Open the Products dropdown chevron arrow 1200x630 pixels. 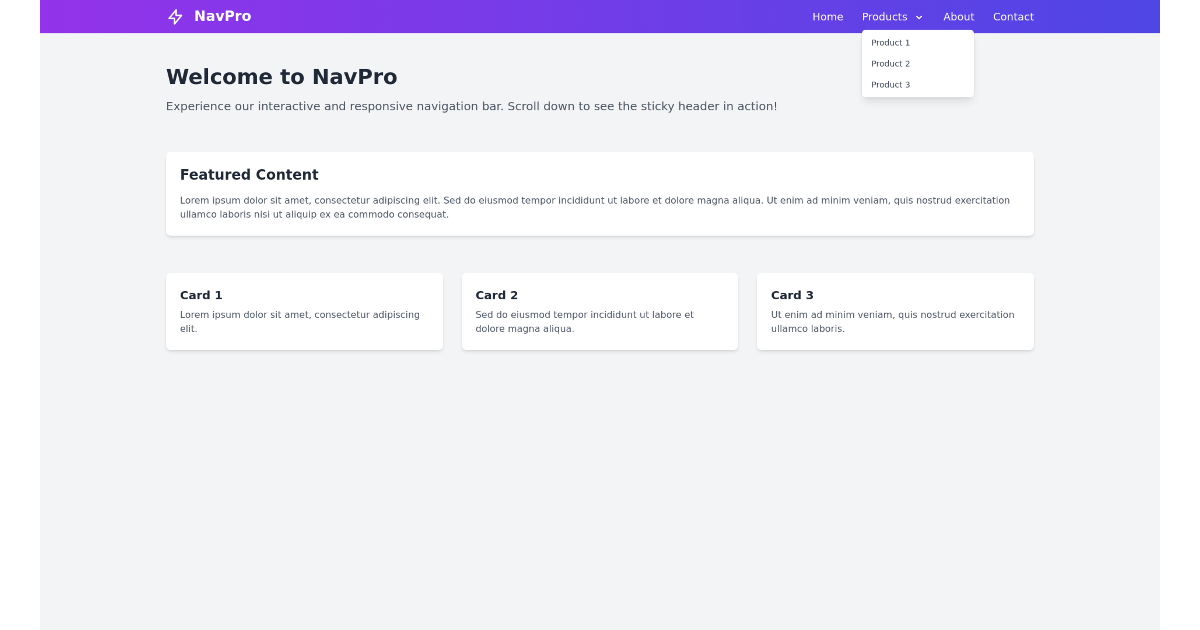(x=919, y=17)
